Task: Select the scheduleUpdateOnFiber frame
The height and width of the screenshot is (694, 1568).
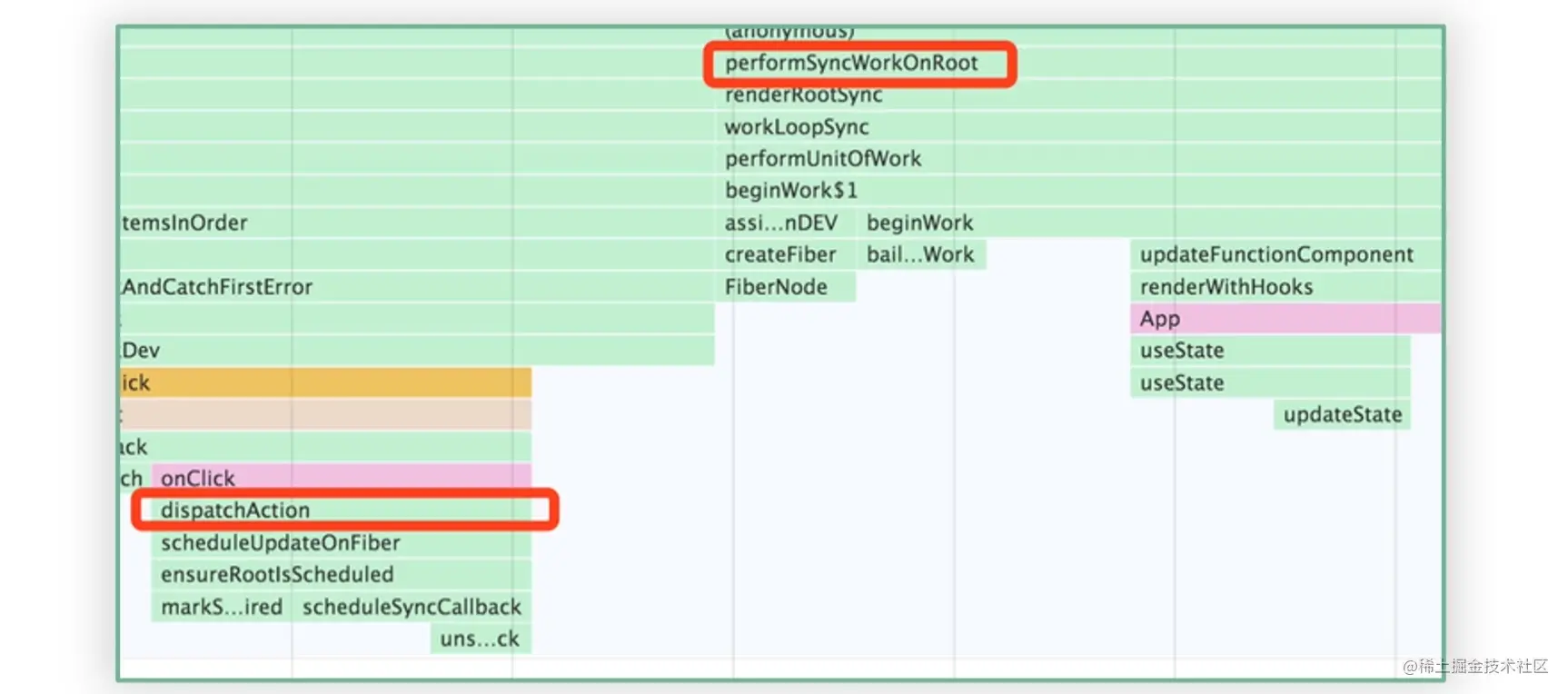Action: click(341, 542)
